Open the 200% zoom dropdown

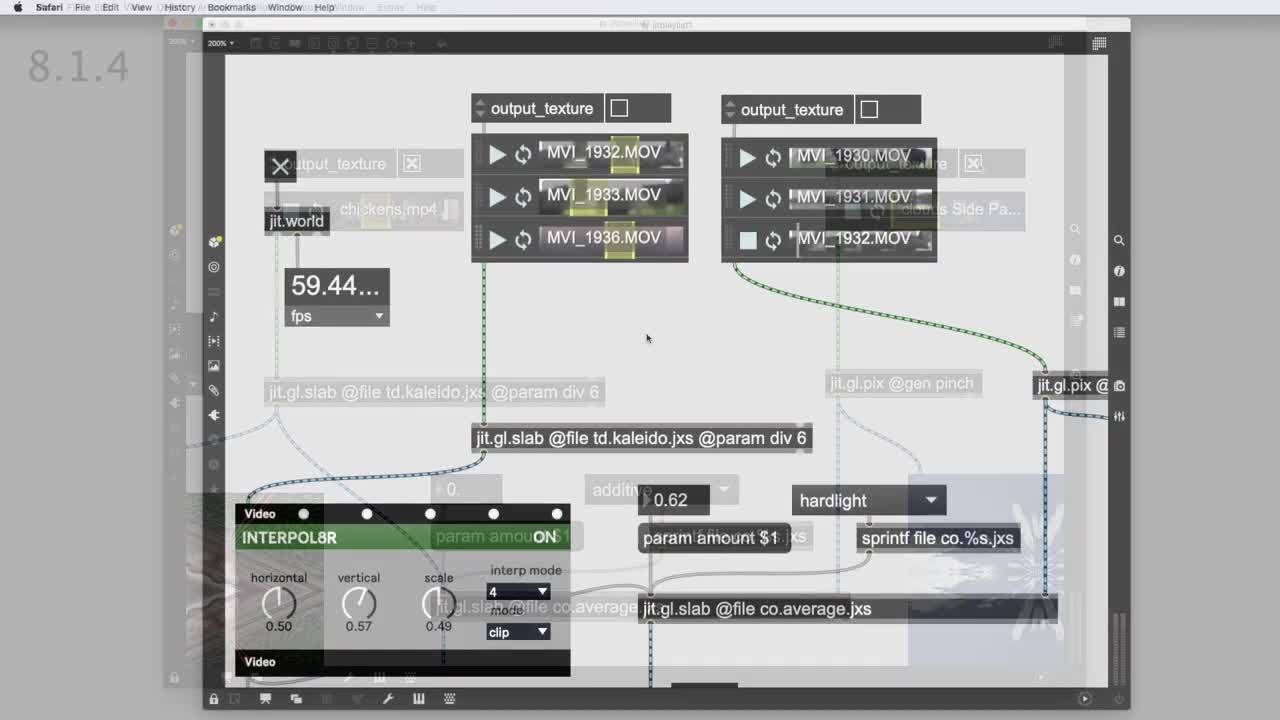221,43
